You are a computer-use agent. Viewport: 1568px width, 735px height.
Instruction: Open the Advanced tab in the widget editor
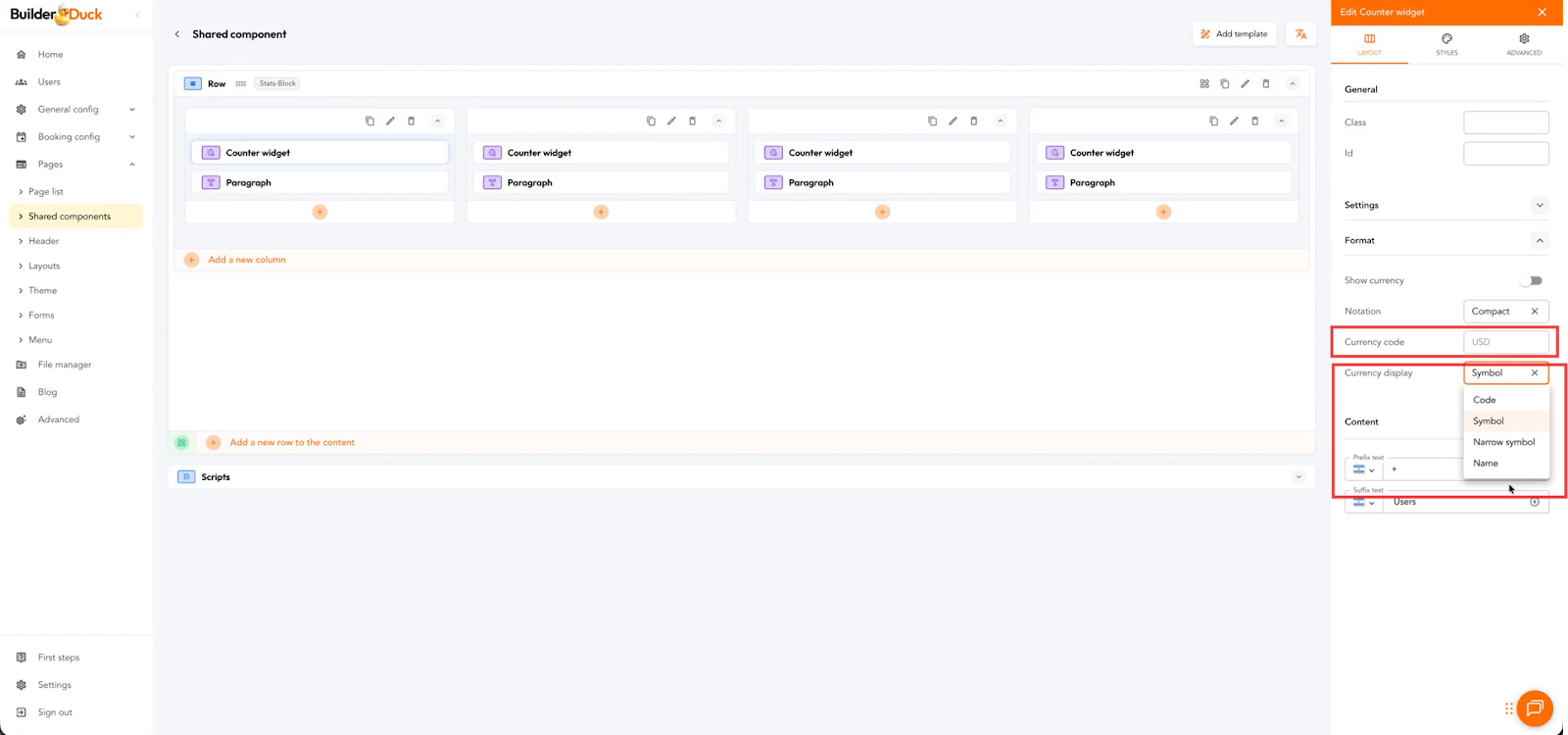coord(1524,44)
